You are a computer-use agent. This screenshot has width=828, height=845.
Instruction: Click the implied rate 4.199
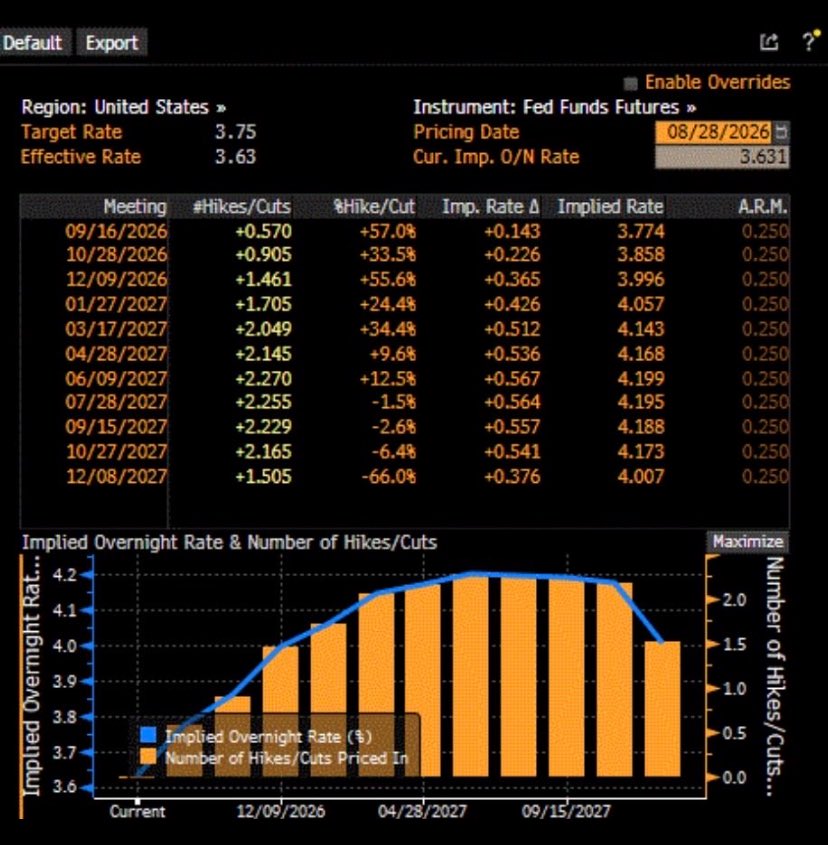click(x=640, y=378)
